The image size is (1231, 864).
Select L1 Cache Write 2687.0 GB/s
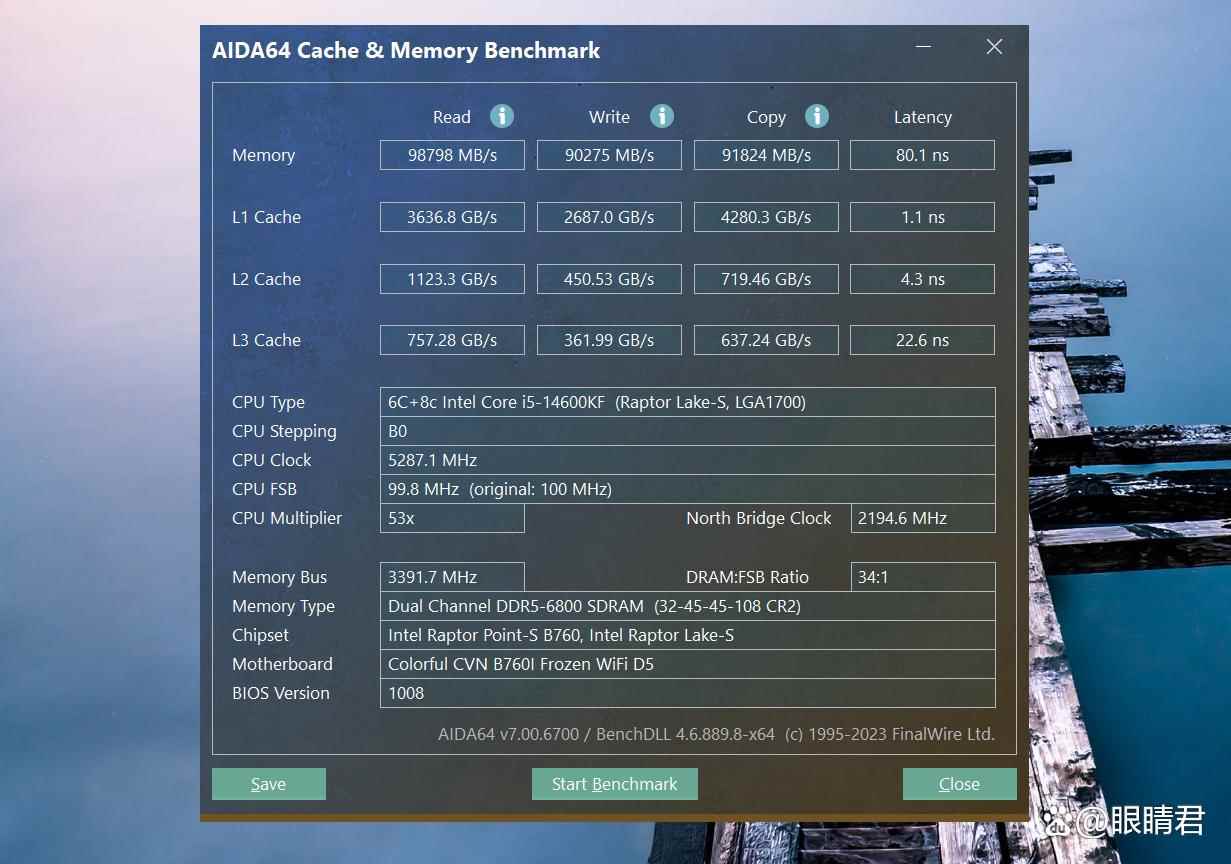click(x=609, y=217)
